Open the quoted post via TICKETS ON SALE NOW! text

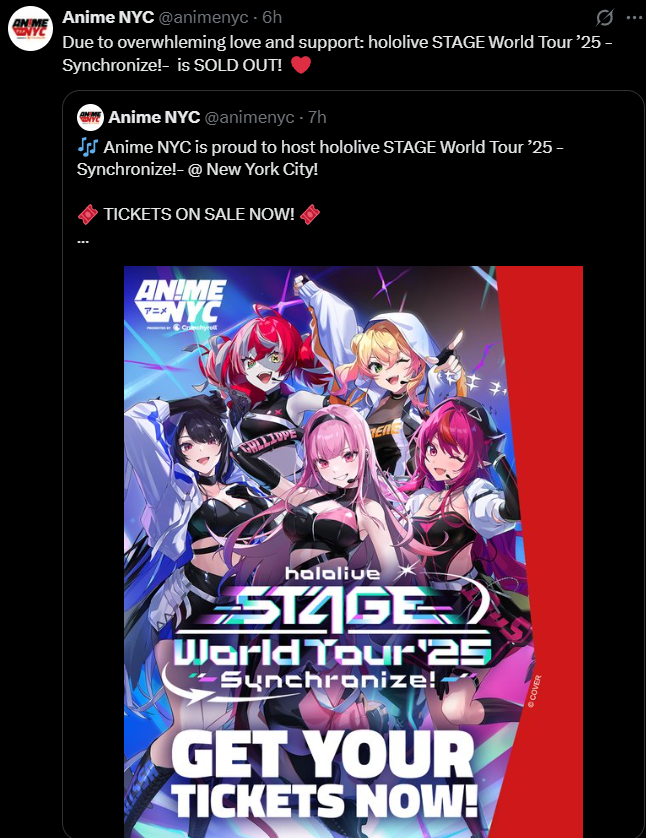[x=199, y=214]
